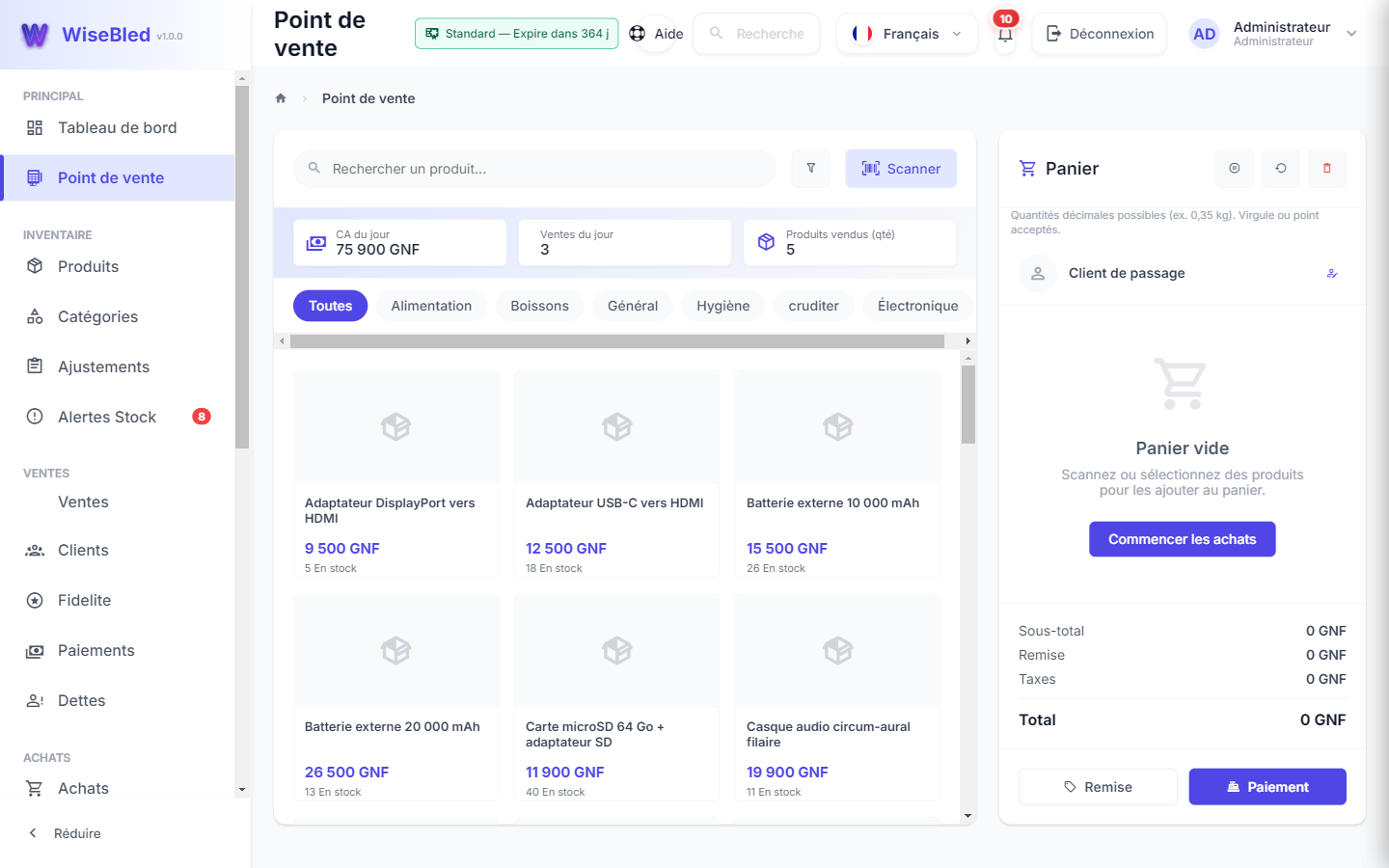Select the Toutes category tab
Screen dimensions: 1389x868
tap(330, 306)
